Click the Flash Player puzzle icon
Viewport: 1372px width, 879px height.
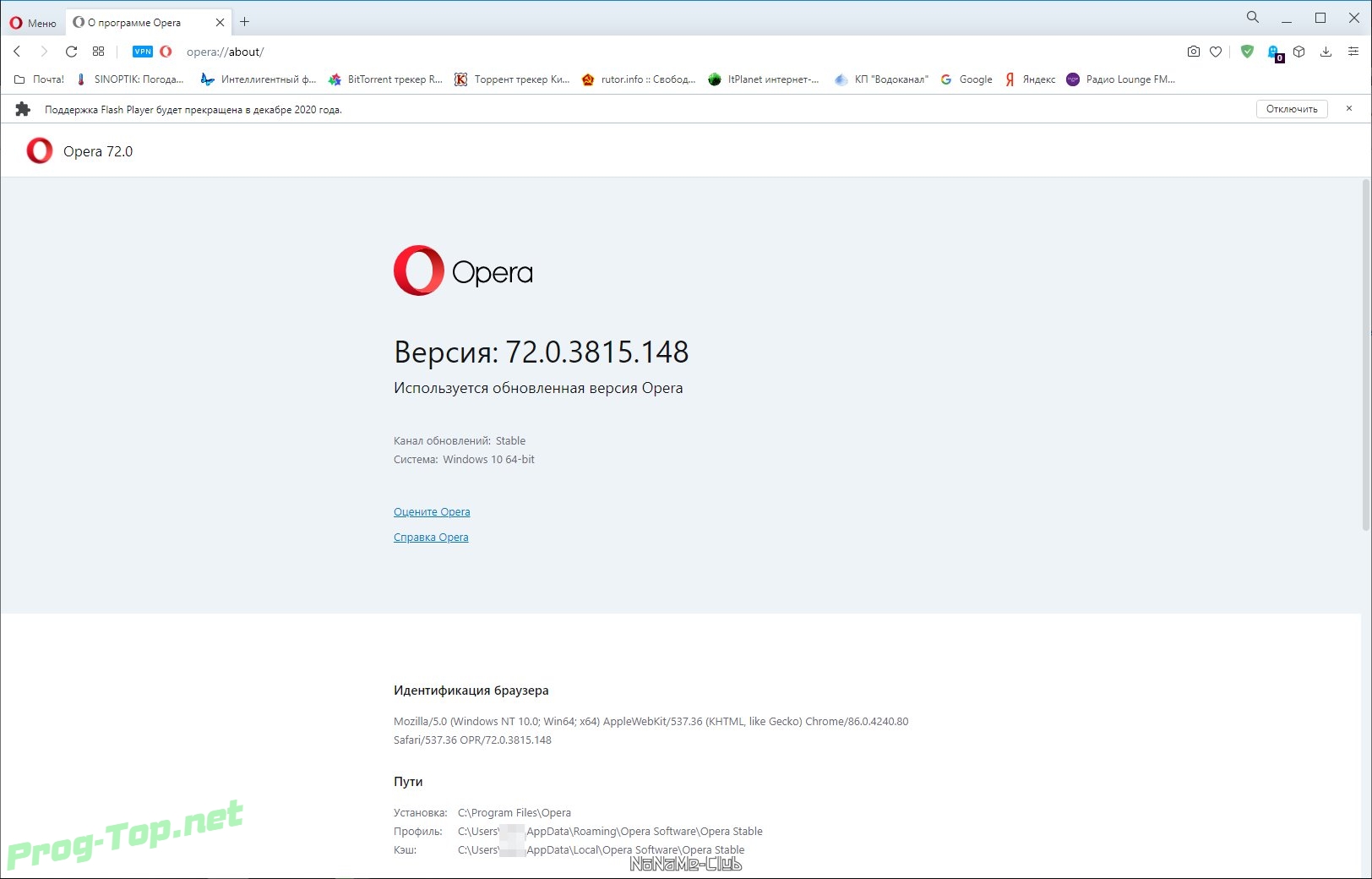23,109
